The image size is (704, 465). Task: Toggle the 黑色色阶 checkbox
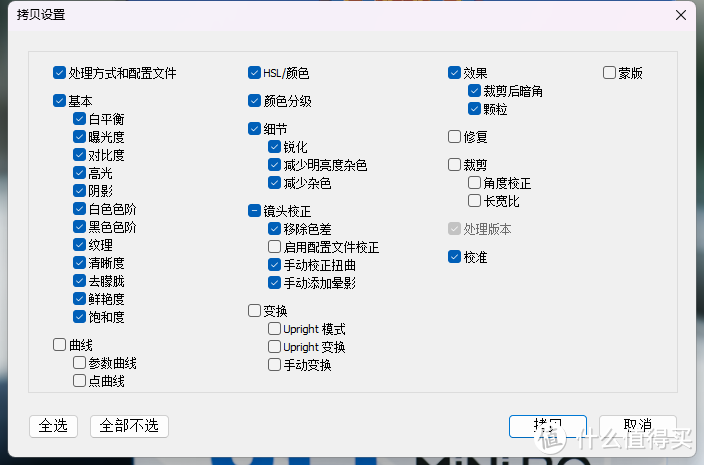(x=79, y=227)
